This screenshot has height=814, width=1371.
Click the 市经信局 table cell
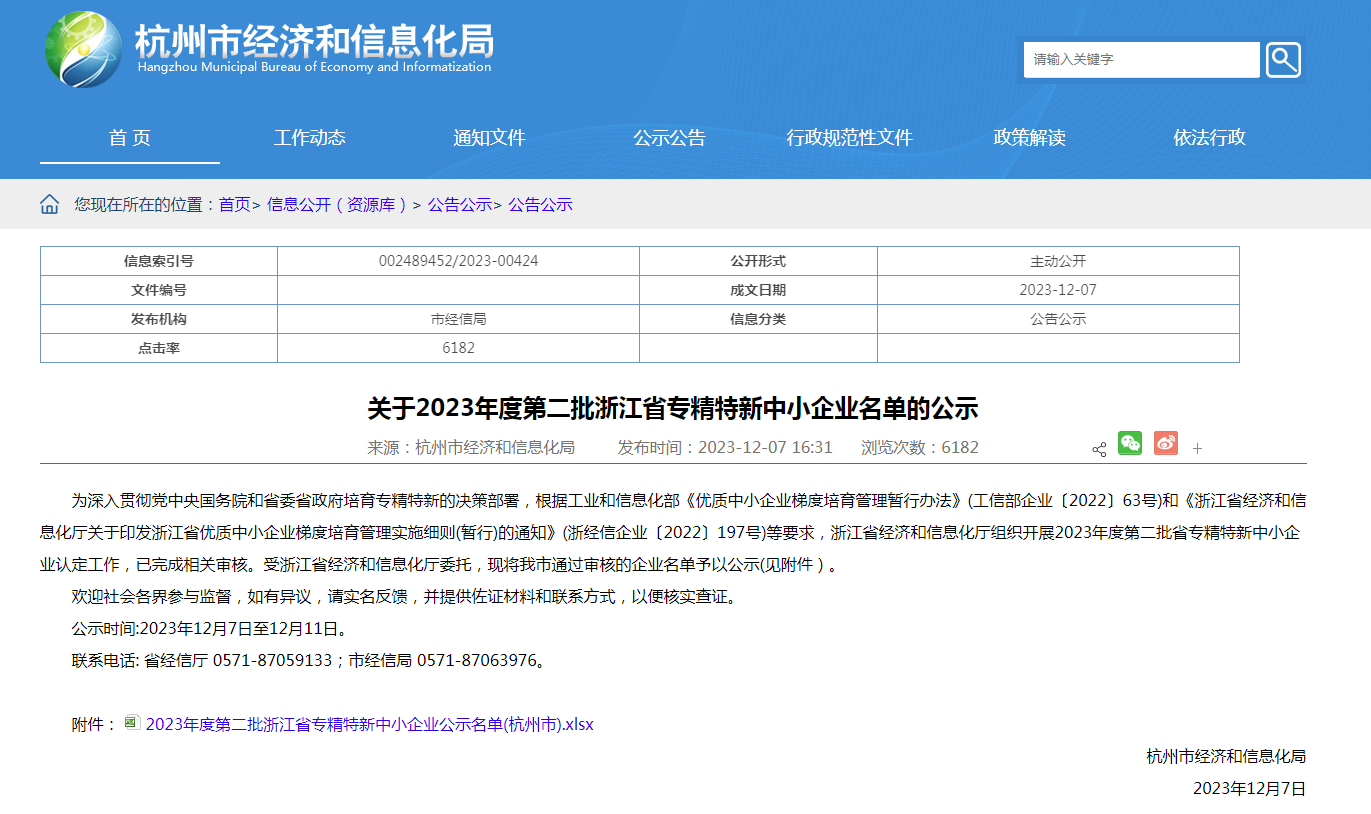(458, 319)
